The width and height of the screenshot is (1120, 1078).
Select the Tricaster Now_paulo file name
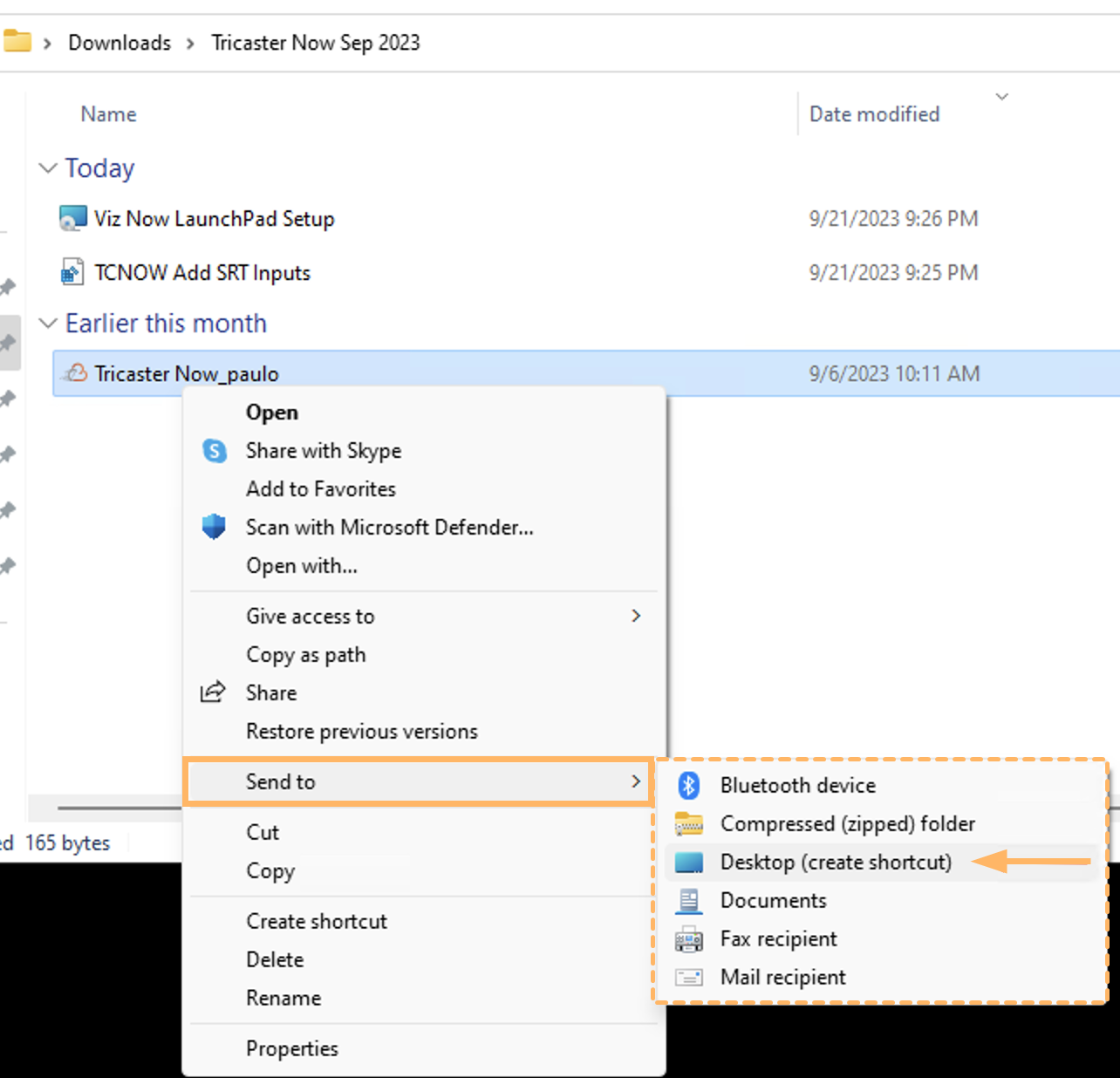coord(187,374)
